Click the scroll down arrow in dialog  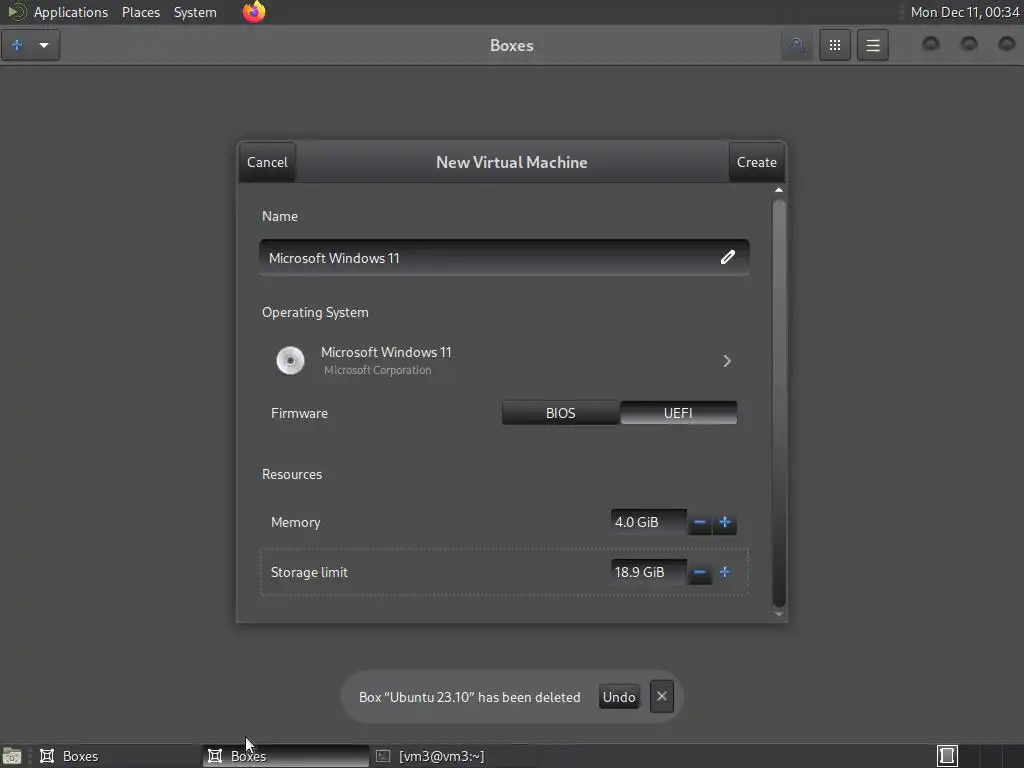pyautogui.click(x=778, y=614)
